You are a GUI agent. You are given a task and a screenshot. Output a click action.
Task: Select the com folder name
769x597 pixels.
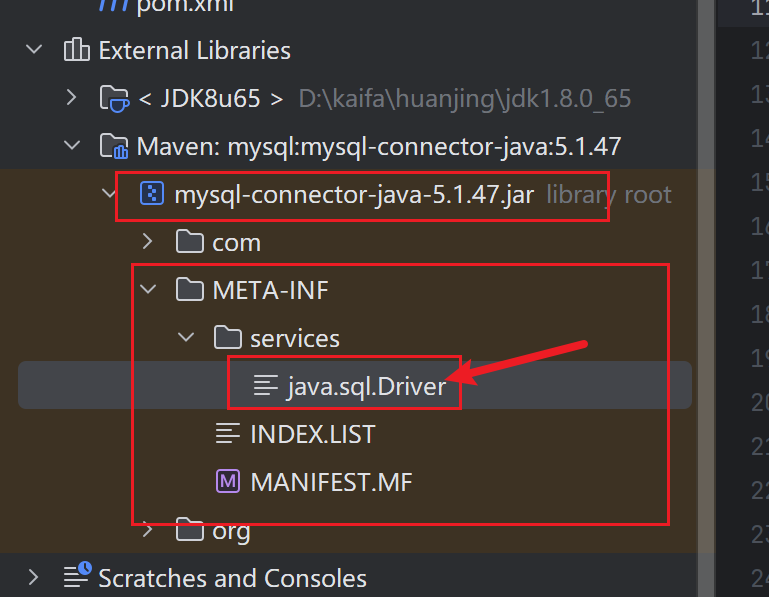click(236, 243)
